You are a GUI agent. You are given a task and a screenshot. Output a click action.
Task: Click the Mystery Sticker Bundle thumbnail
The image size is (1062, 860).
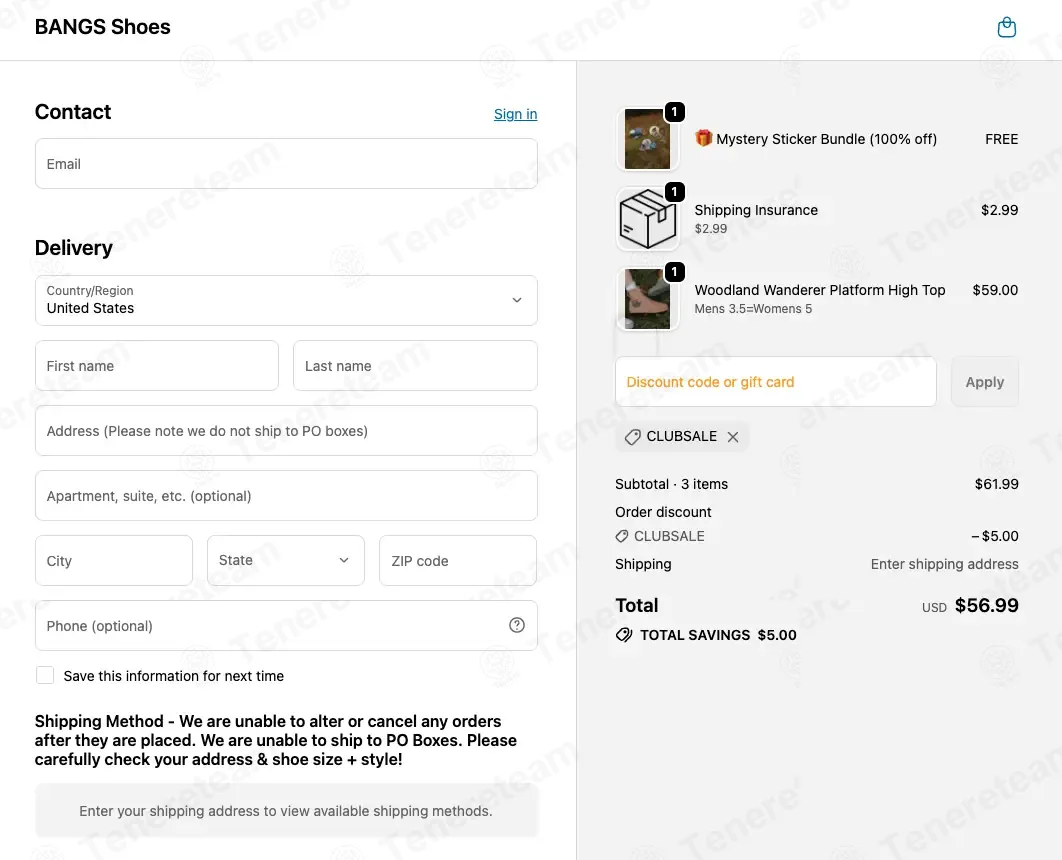tap(647, 139)
